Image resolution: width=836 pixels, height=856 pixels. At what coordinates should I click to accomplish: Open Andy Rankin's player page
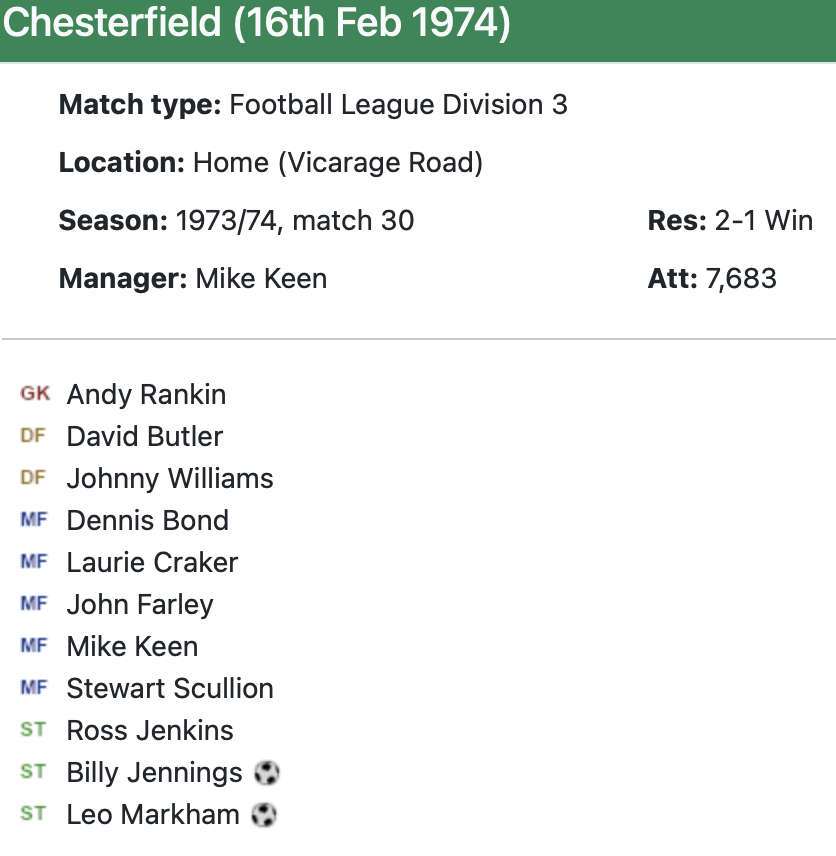click(146, 395)
